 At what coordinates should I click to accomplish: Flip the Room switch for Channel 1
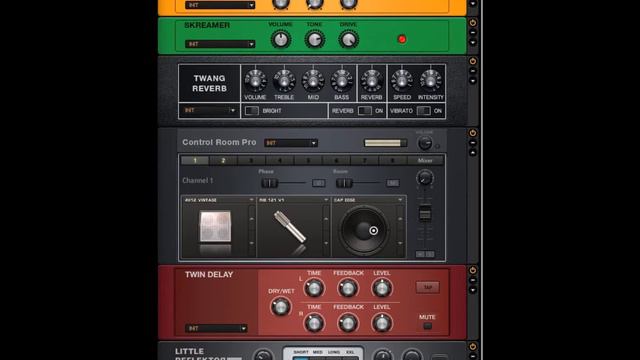[344, 183]
